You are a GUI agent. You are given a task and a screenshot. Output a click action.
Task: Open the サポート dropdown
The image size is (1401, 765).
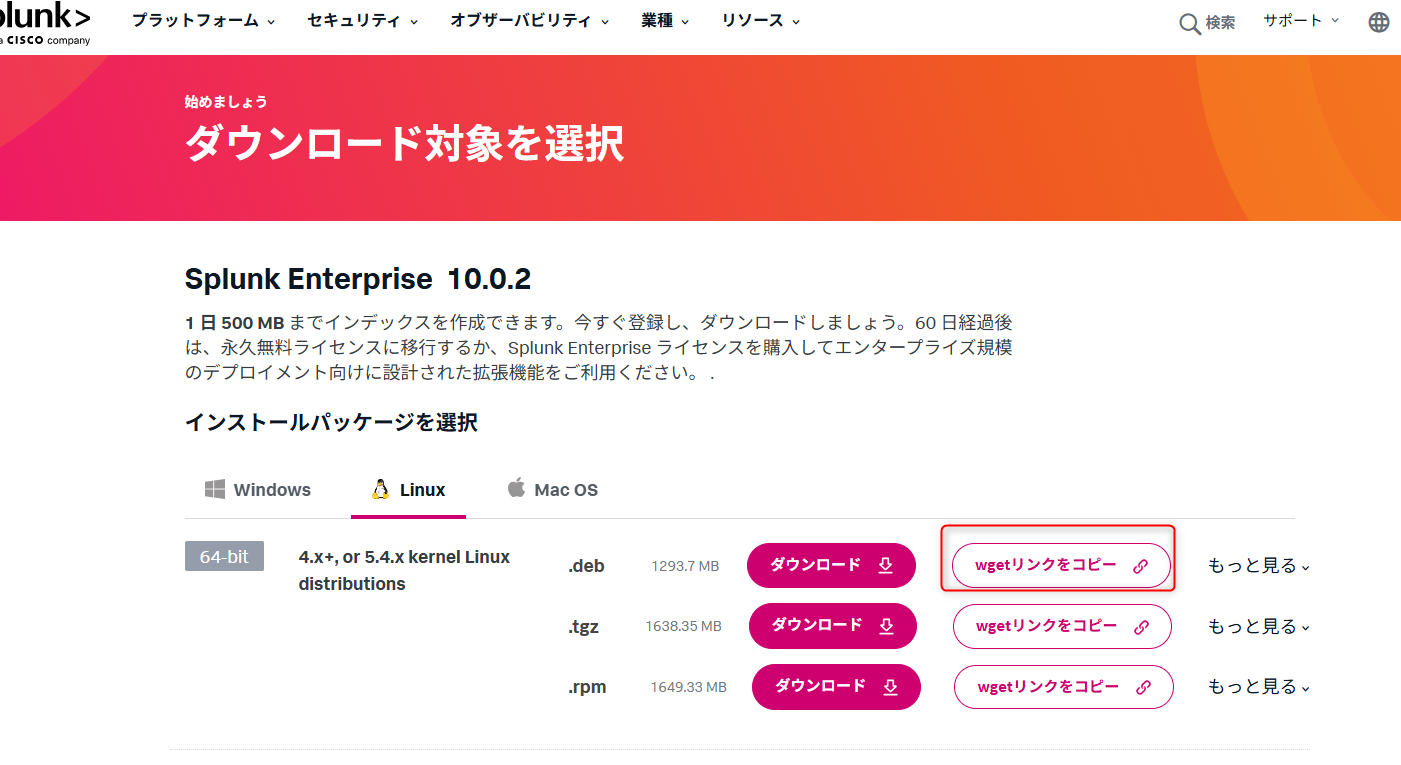[x=1300, y=21]
